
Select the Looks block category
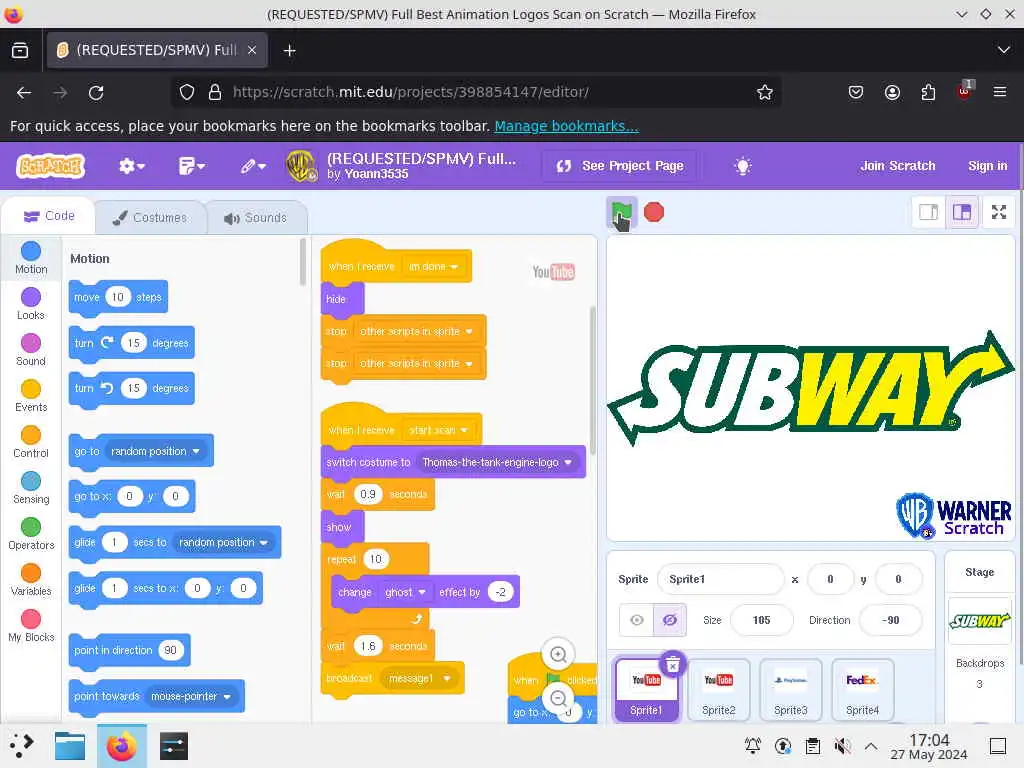point(31,304)
